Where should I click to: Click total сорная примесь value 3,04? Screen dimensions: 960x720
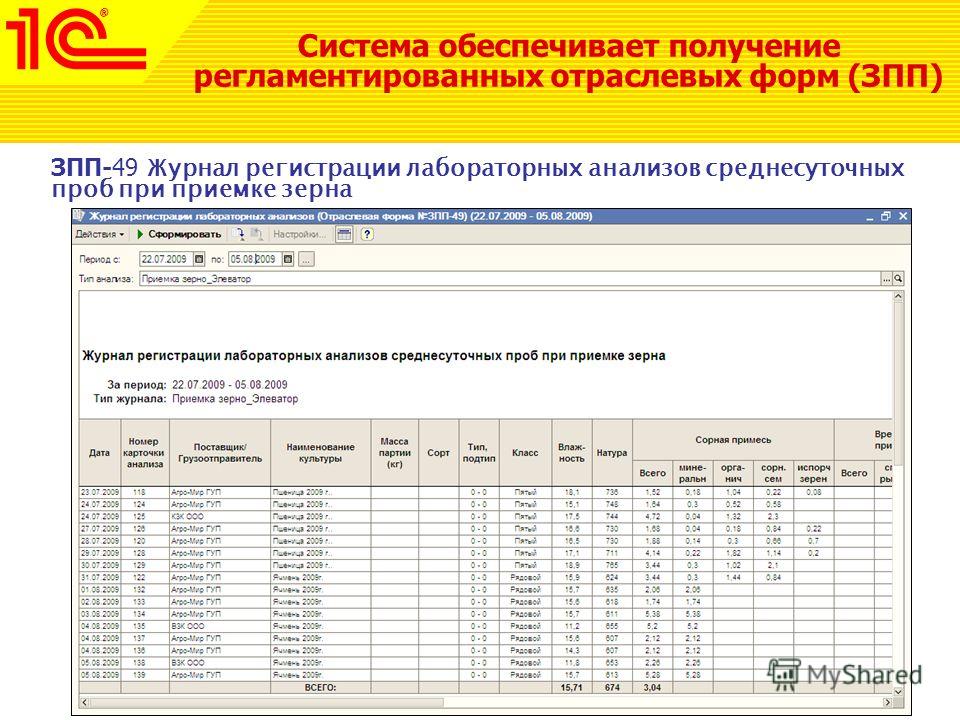click(652, 688)
